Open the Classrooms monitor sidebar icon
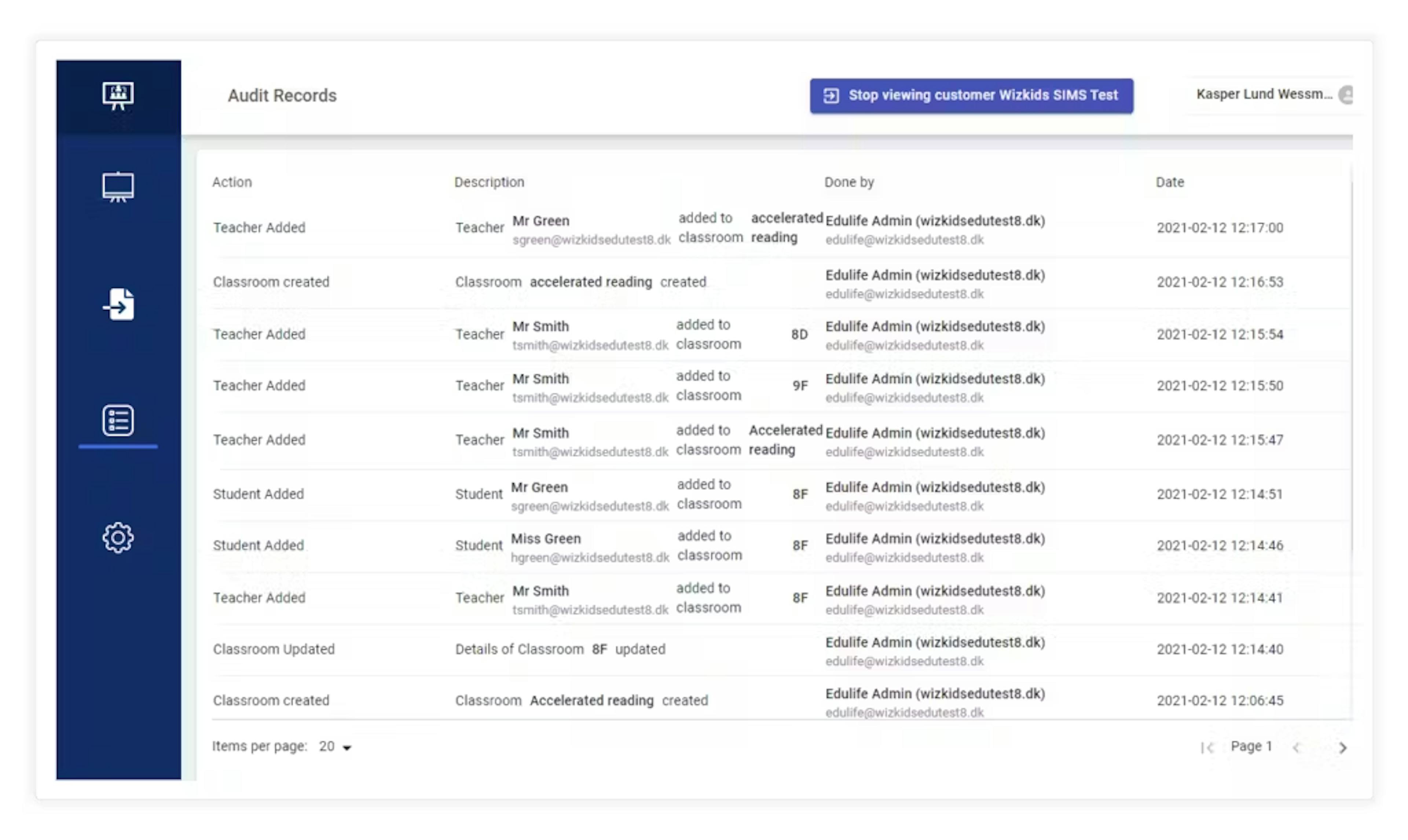 coord(118,187)
